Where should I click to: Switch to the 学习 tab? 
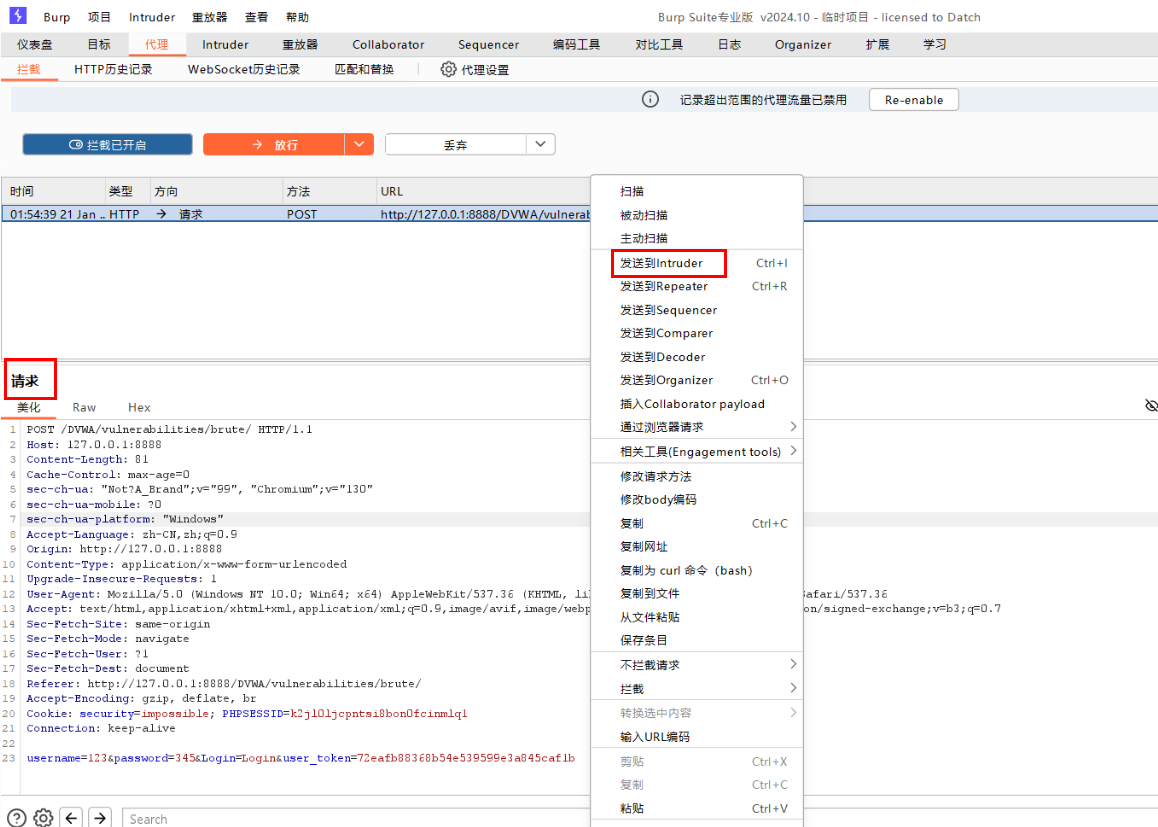[934, 44]
